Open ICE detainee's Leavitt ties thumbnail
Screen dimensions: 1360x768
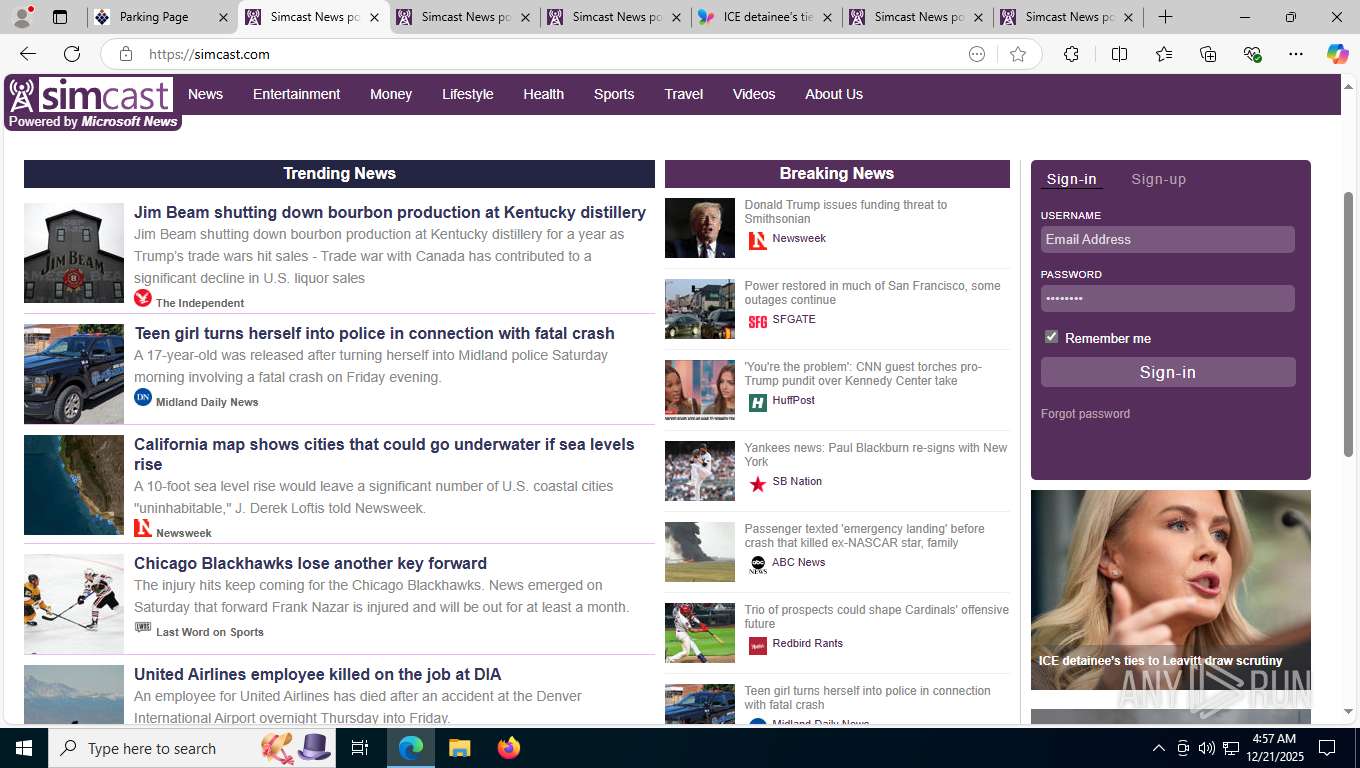[x=1171, y=589]
